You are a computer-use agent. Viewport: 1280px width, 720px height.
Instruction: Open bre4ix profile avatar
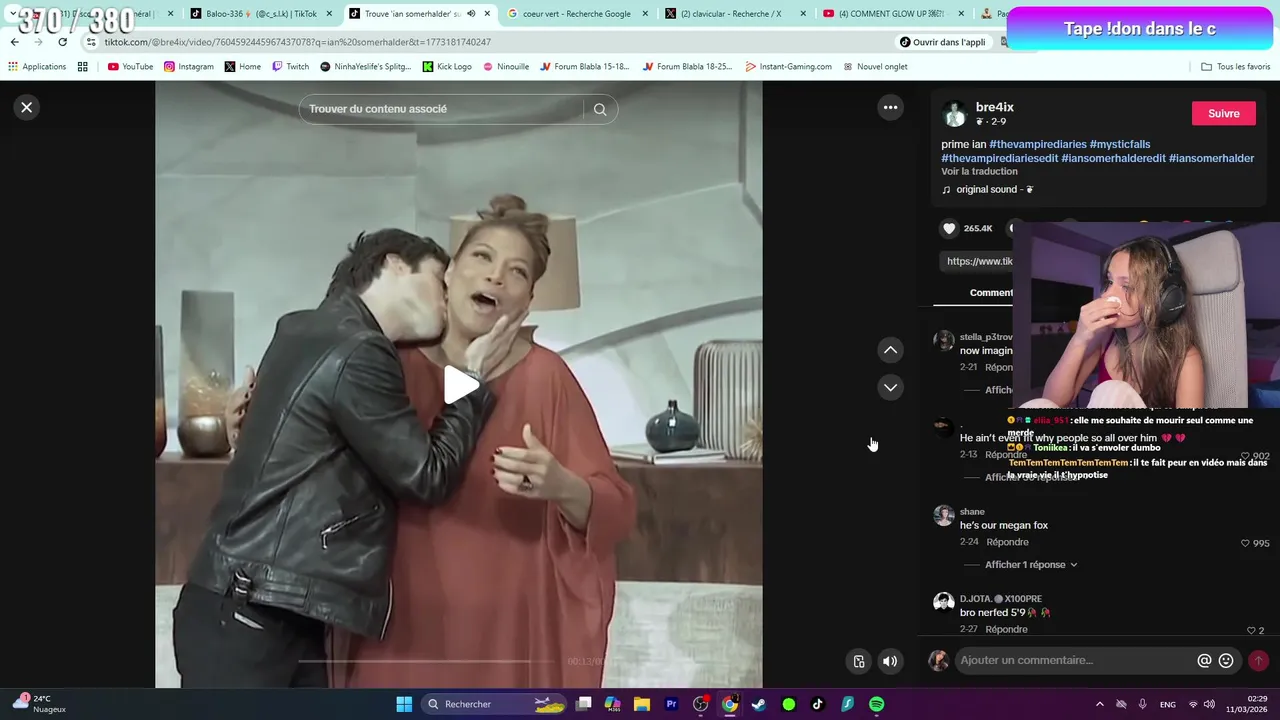tap(955, 114)
